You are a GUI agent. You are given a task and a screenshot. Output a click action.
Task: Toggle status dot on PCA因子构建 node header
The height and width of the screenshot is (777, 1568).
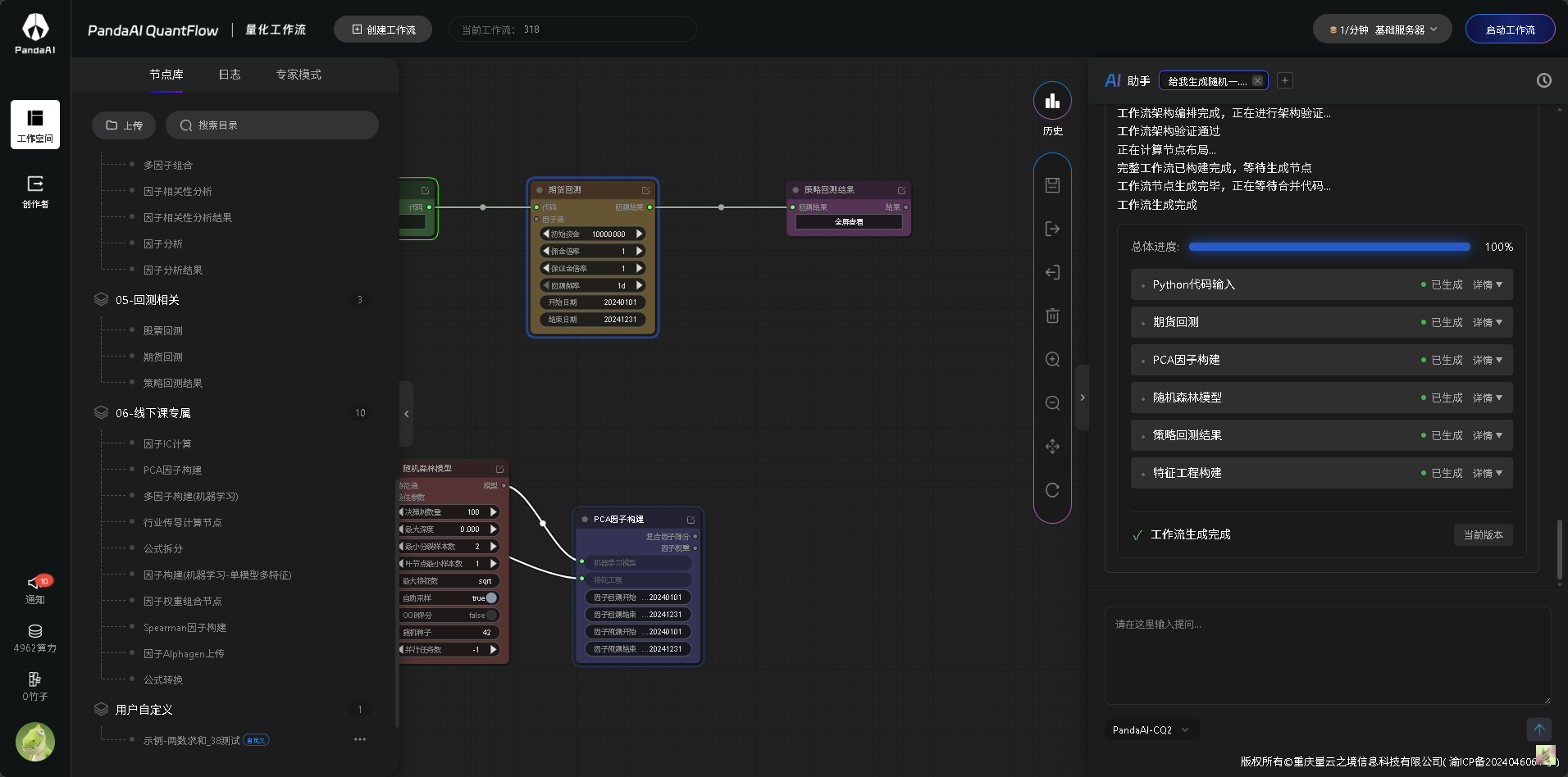(x=585, y=520)
